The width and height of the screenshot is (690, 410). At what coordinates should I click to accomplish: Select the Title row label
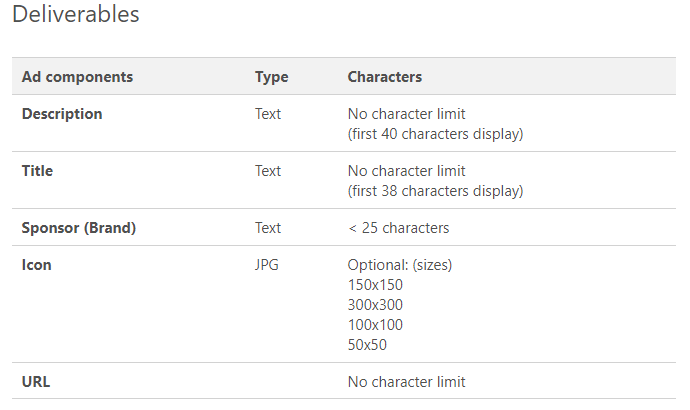point(38,171)
